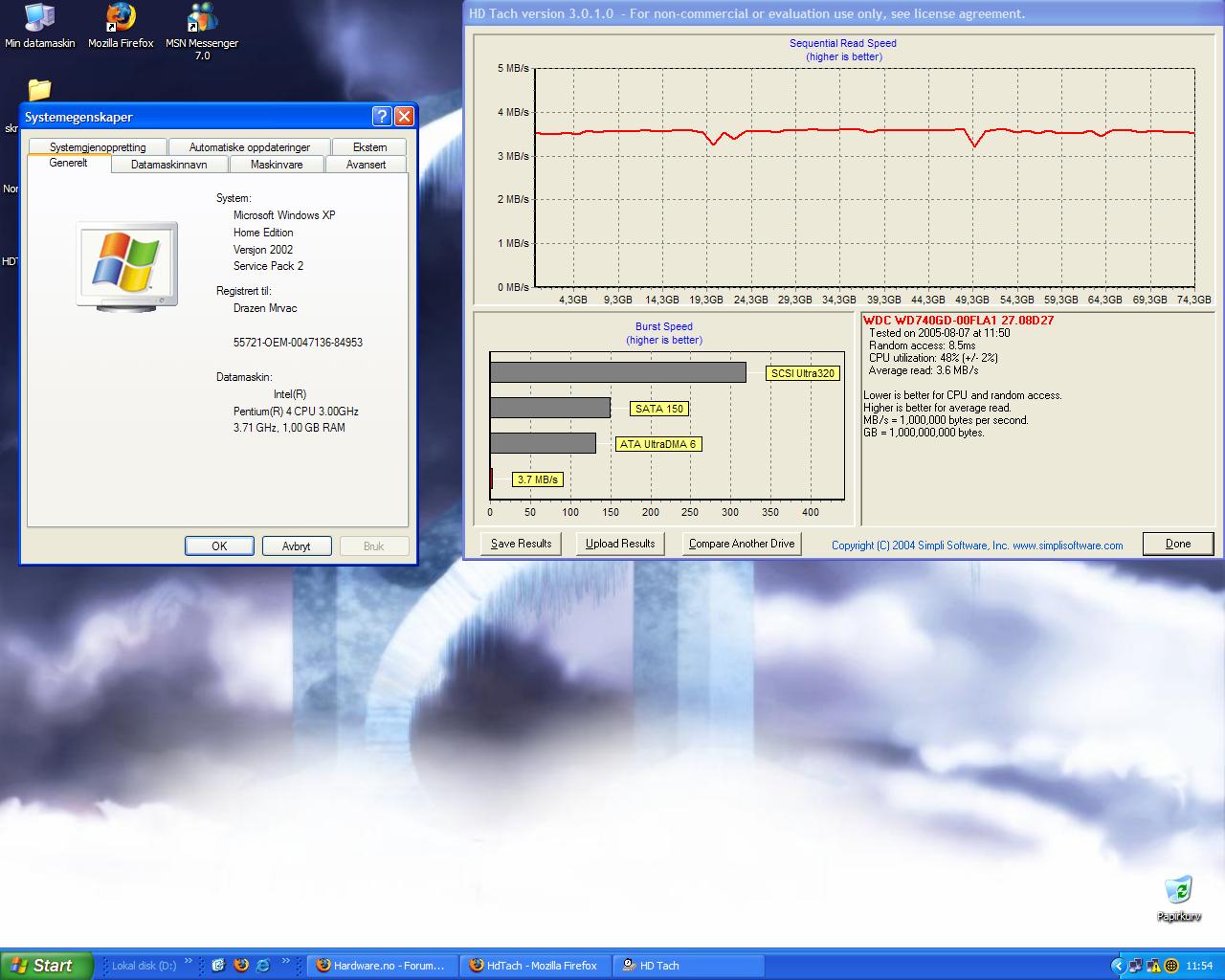Click the network warning tray icon
The height and width of the screenshot is (980, 1225).
[1153, 966]
